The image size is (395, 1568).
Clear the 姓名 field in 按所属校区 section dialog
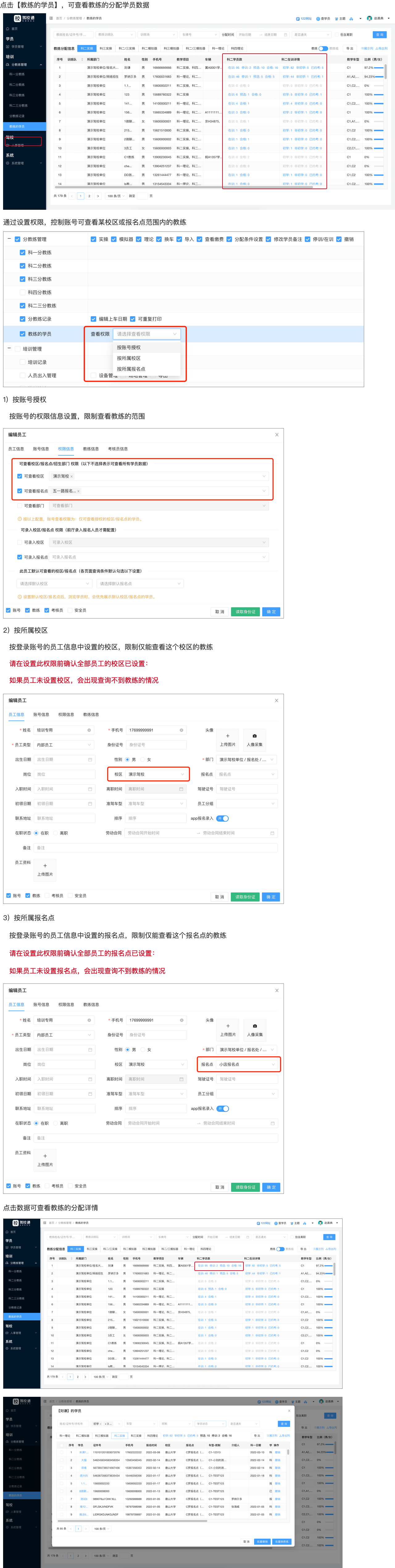(x=89, y=730)
